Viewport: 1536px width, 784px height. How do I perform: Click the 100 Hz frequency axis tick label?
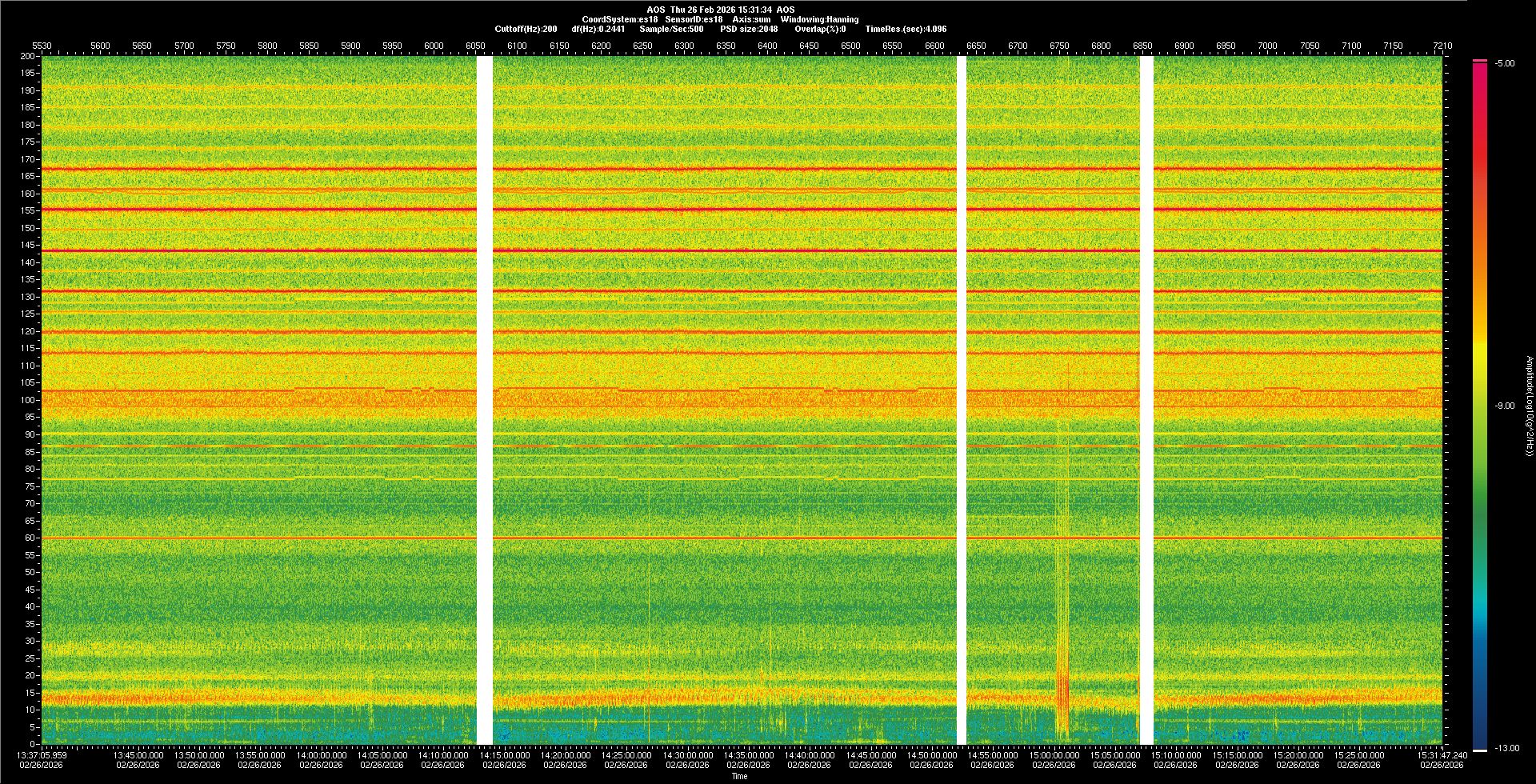[x=28, y=400]
